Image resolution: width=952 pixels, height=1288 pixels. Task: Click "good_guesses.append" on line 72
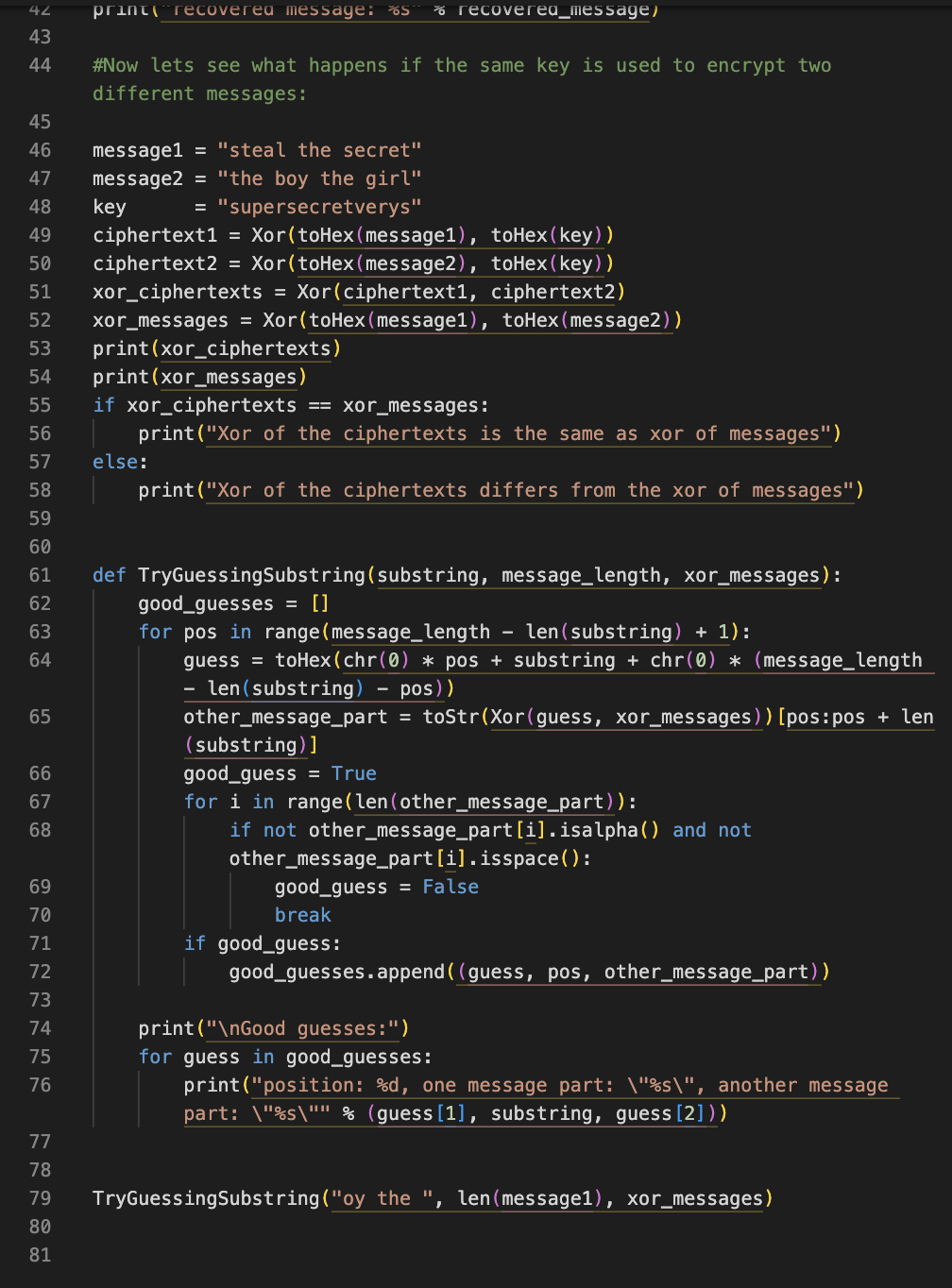coord(336,972)
